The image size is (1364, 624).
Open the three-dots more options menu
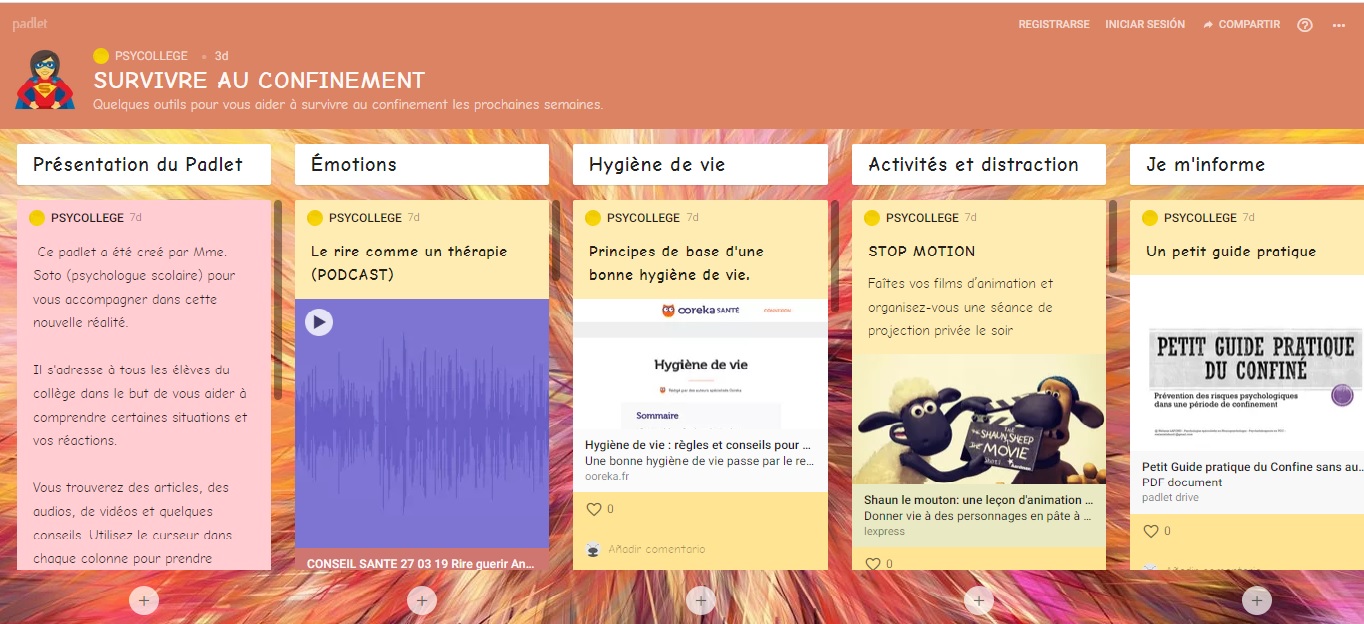click(x=1339, y=25)
